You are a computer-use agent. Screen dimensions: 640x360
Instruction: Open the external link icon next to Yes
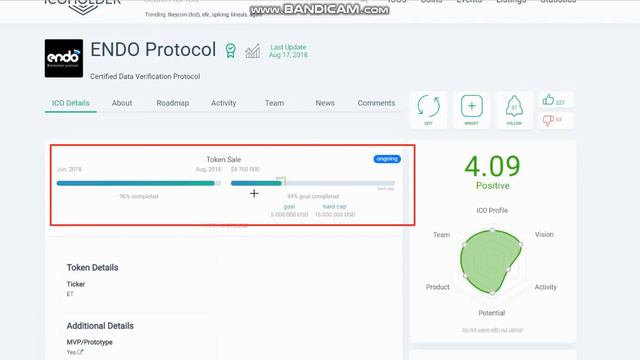[x=80, y=352]
